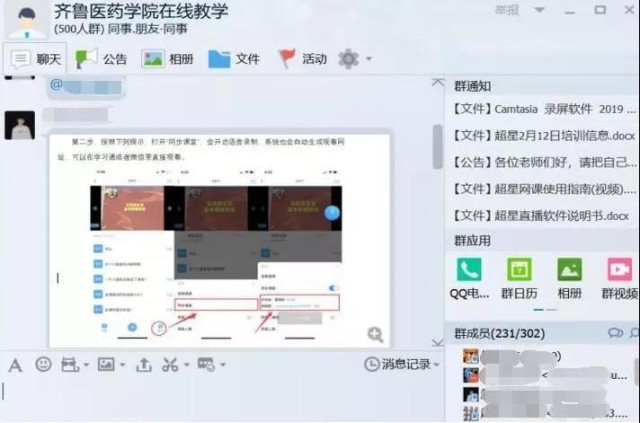The width and height of the screenshot is (640, 423).
Task: Open the emoji smiley picker
Action: [x=43, y=364]
